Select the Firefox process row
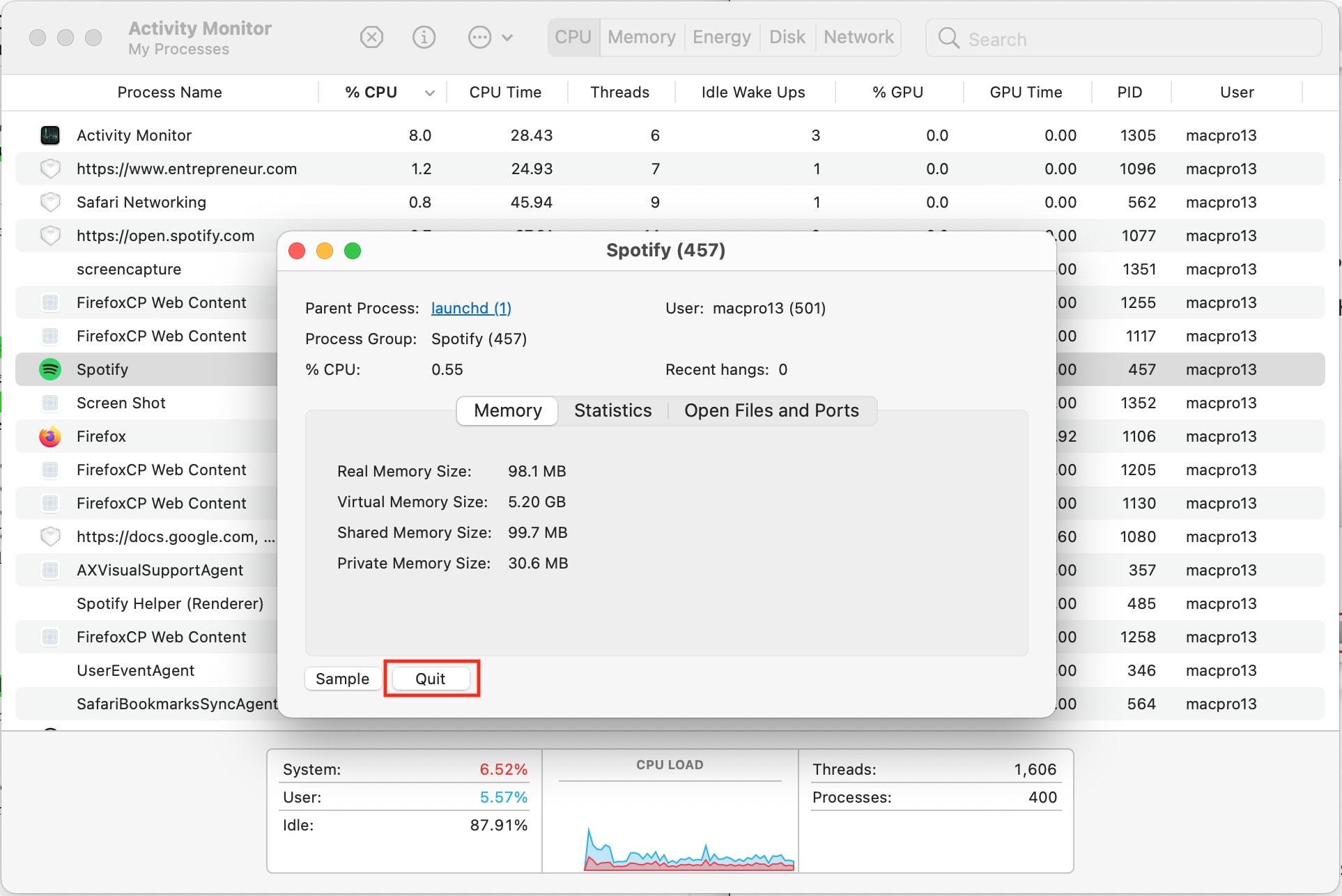Screen dimensions: 1342x896 pos(146,436)
